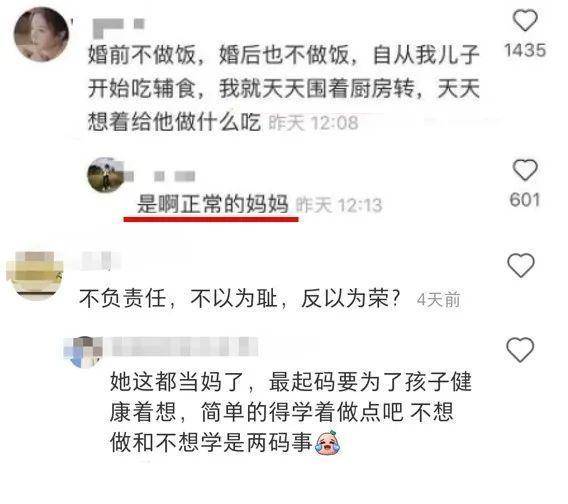The width and height of the screenshot is (568, 504).
Task: Like the 不负责任 comment from 4天前
Action: click(x=521, y=265)
